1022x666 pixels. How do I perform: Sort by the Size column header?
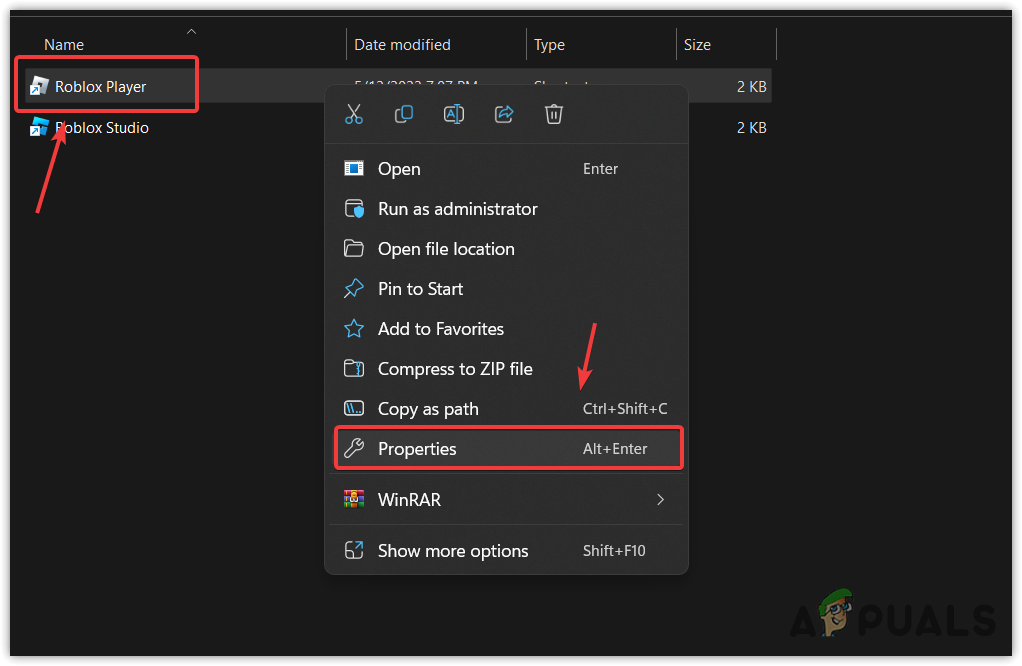click(697, 45)
